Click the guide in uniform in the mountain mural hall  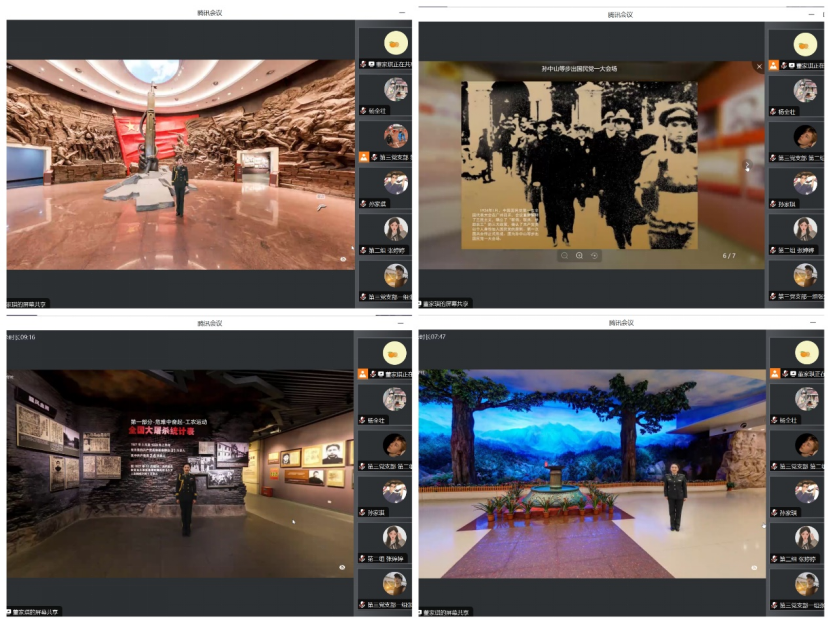[675, 496]
